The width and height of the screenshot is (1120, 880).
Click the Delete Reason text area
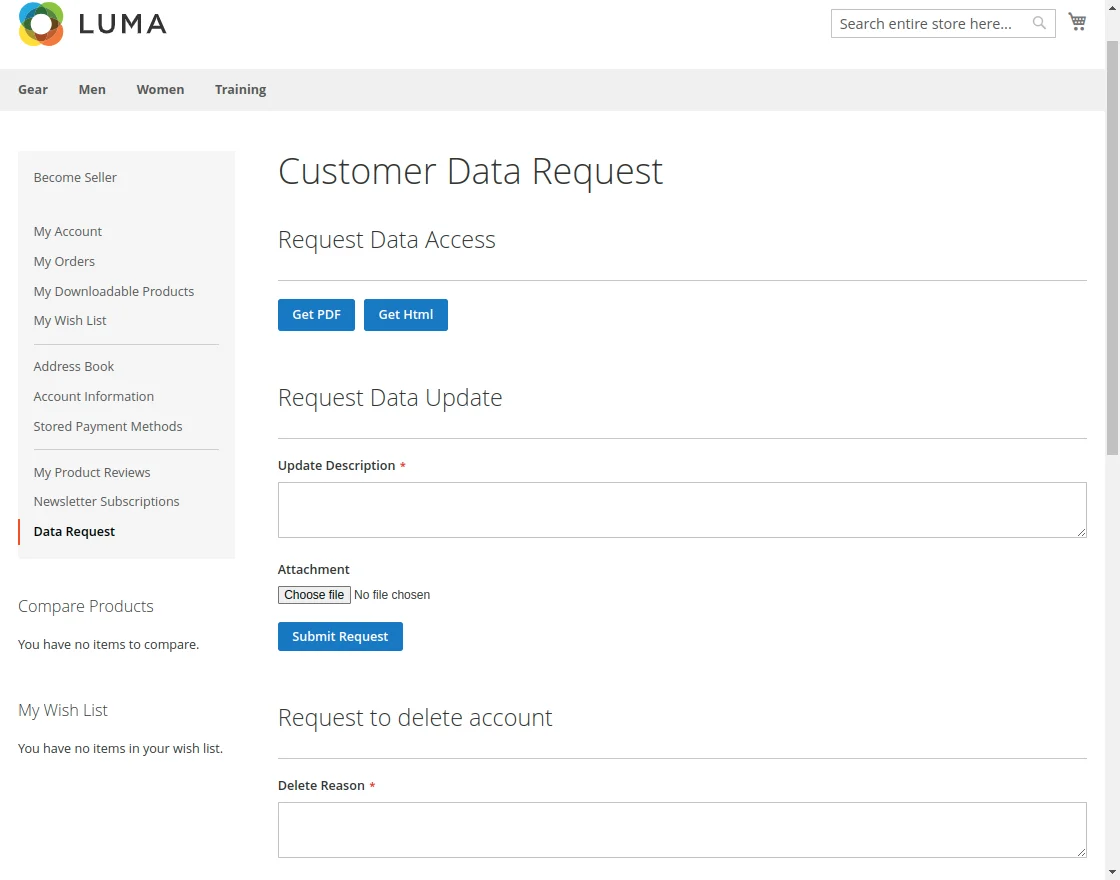pos(681,829)
